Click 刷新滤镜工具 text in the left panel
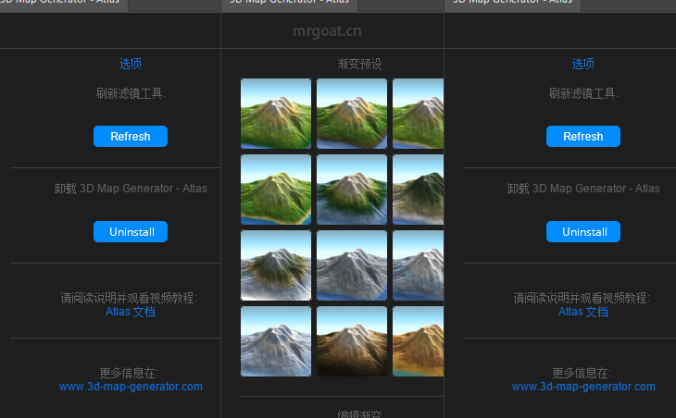Image resolution: width=676 pixels, height=418 pixels. click(x=130, y=93)
